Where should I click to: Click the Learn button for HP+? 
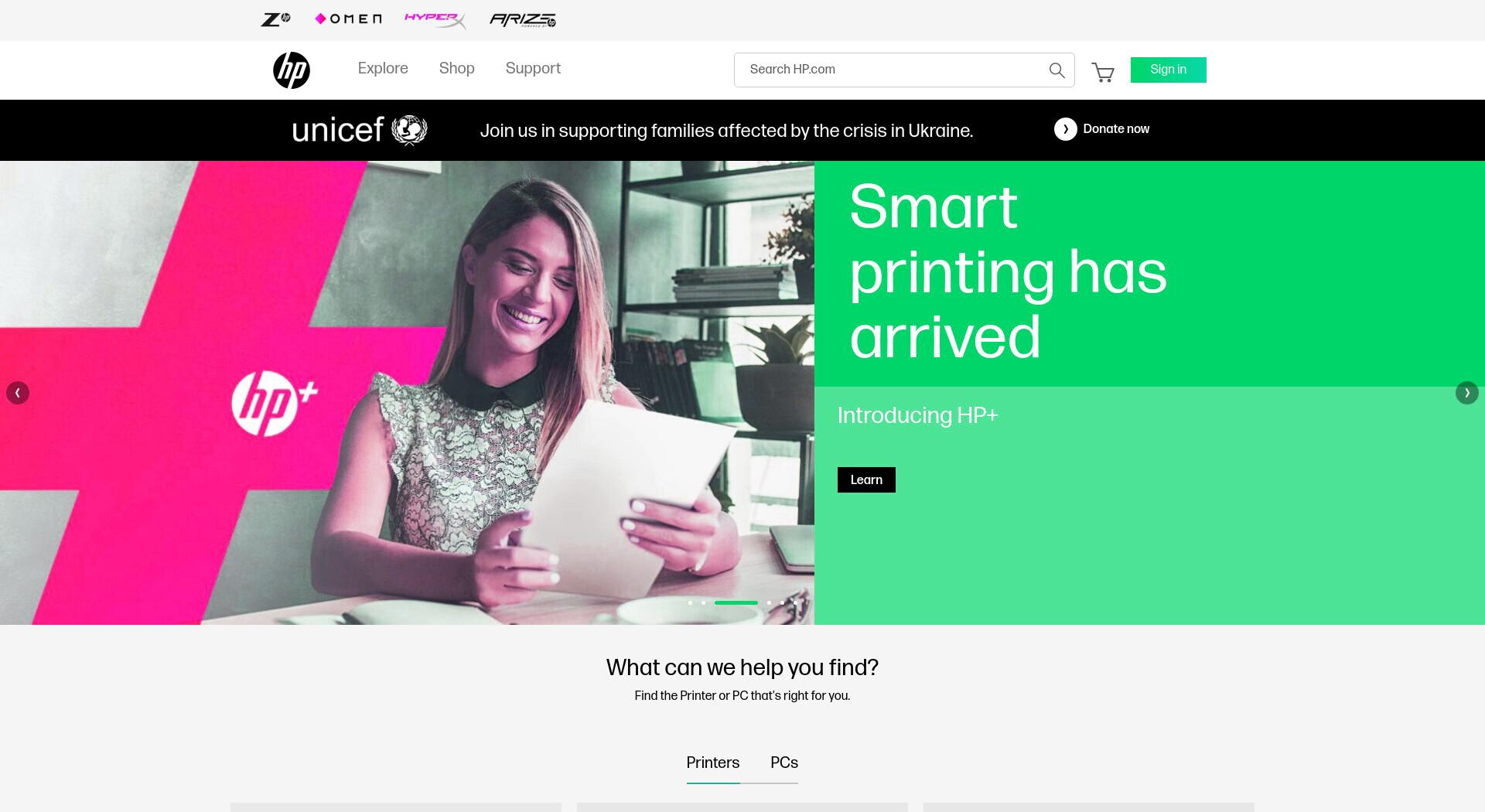pyautogui.click(x=866, y=479)
